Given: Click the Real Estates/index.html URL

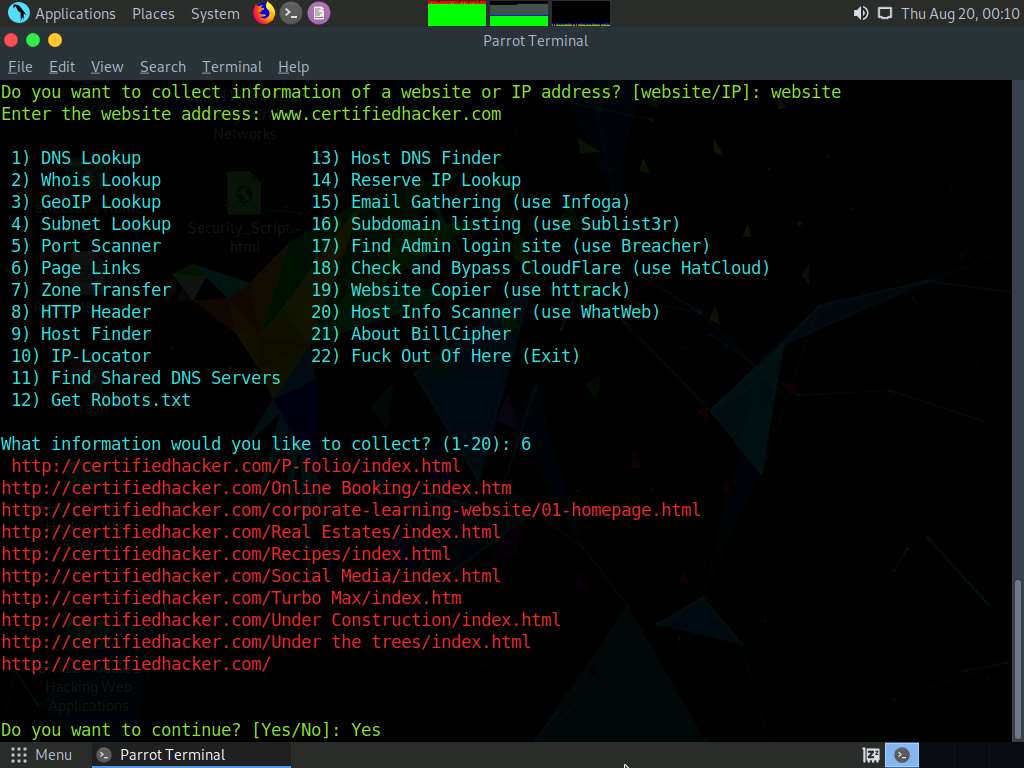Looking at the screenshot, I should tap(251, 532).
